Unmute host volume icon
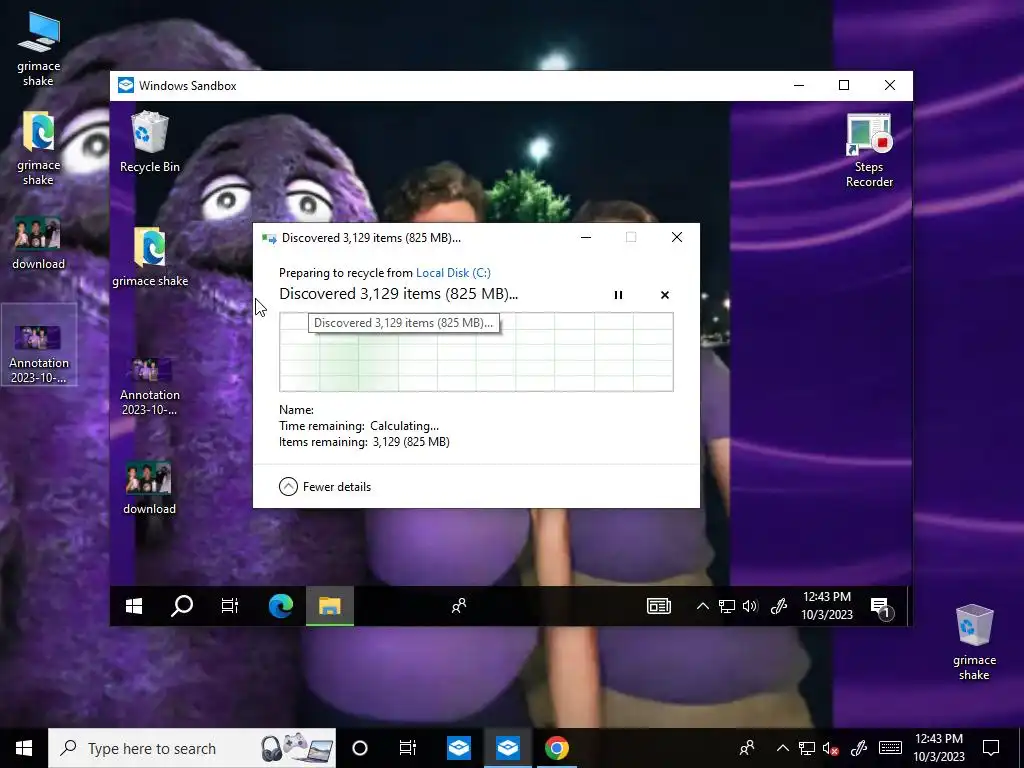The height and width of the screenshot is (768, 1024). click(830, 748)
